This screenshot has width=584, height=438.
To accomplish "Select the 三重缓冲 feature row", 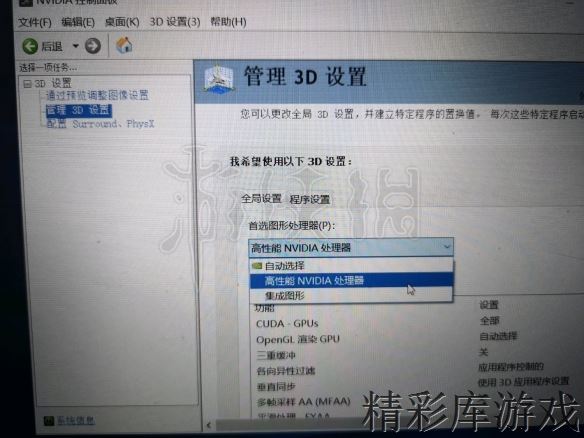I will coord(276,355).
